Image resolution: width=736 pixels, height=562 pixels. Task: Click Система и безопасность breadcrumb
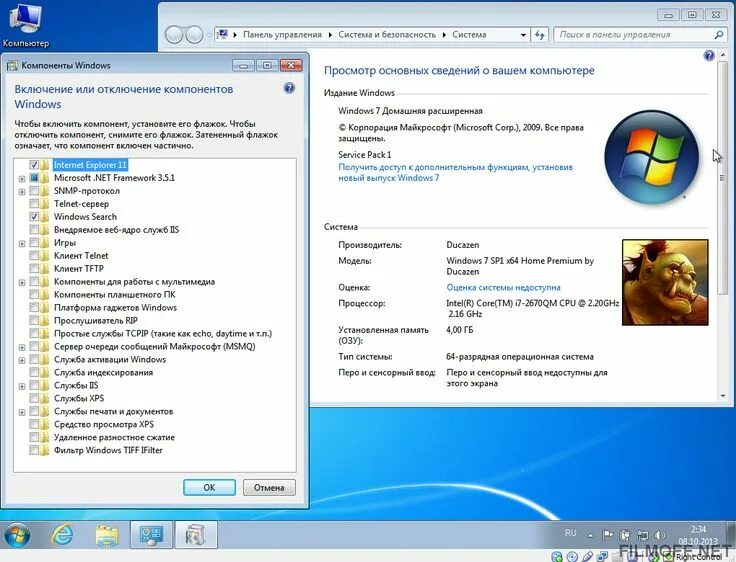387,35
